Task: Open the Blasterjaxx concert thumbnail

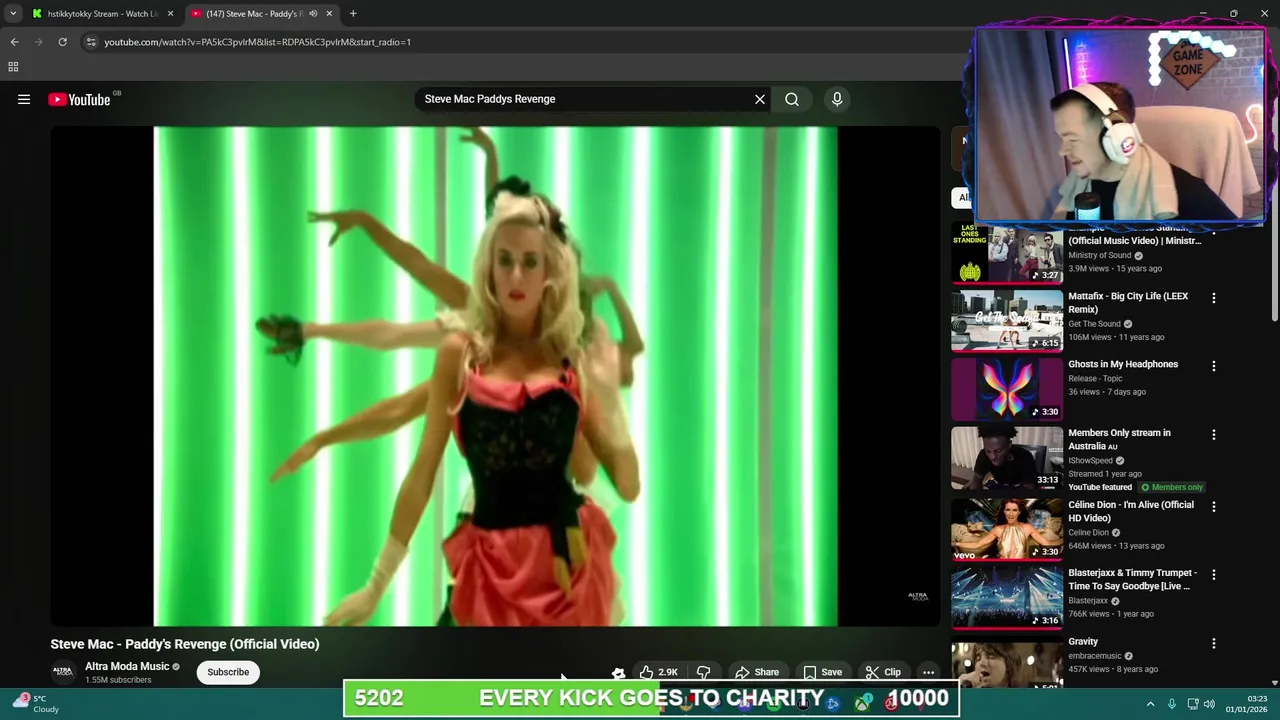Action: point(1007,598)
